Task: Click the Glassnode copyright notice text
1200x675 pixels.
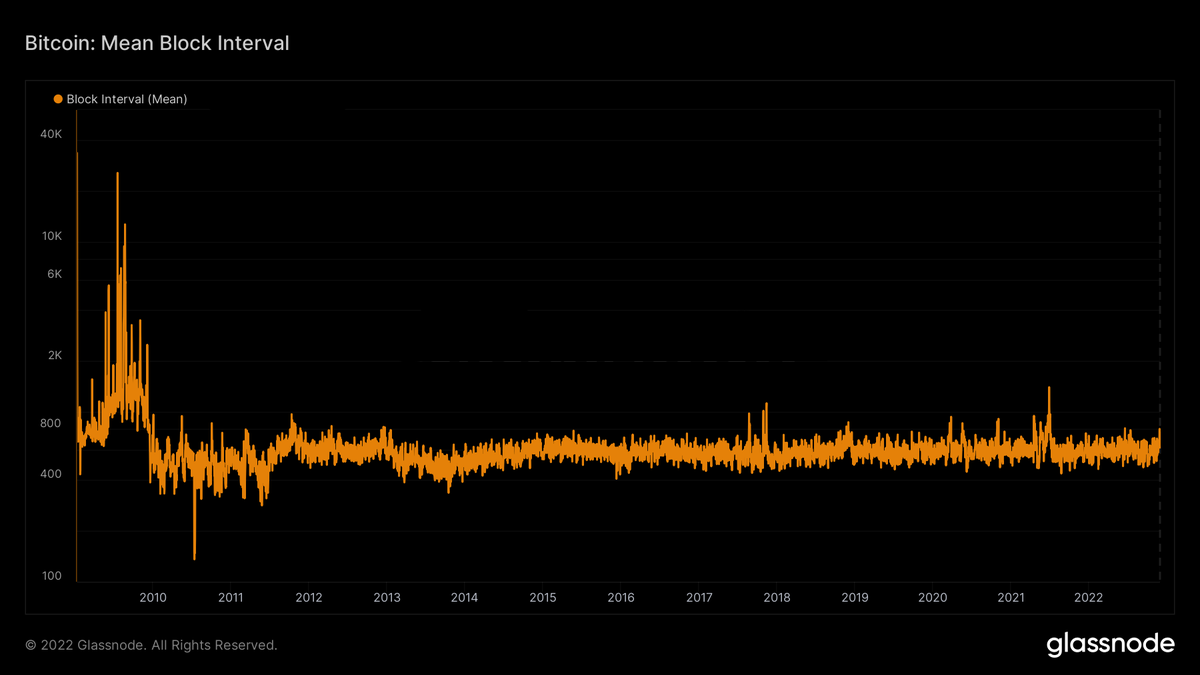Action: (151, 645)
